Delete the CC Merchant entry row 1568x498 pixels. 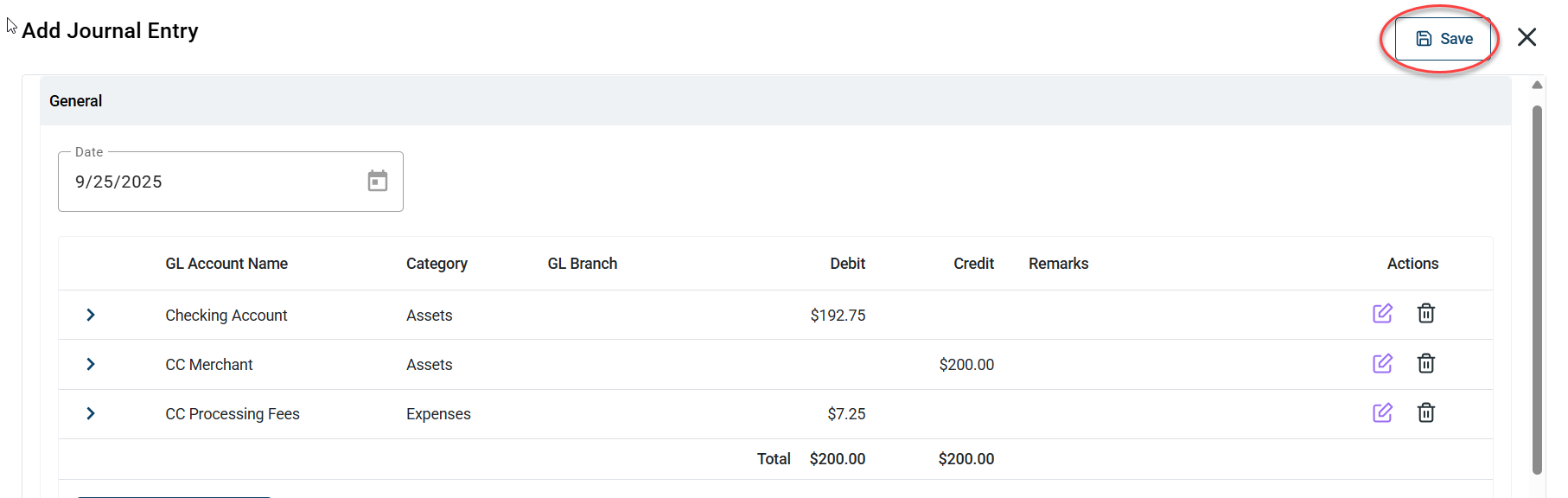click(x=1426, y=364)
